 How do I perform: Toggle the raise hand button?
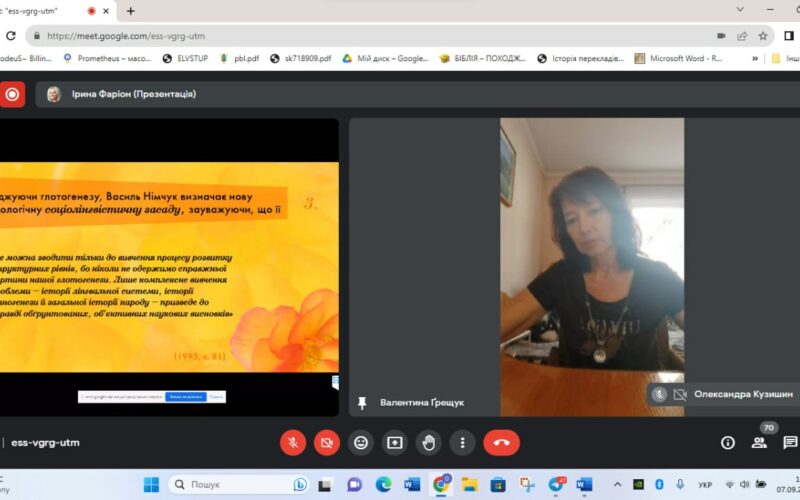[428, 442]
